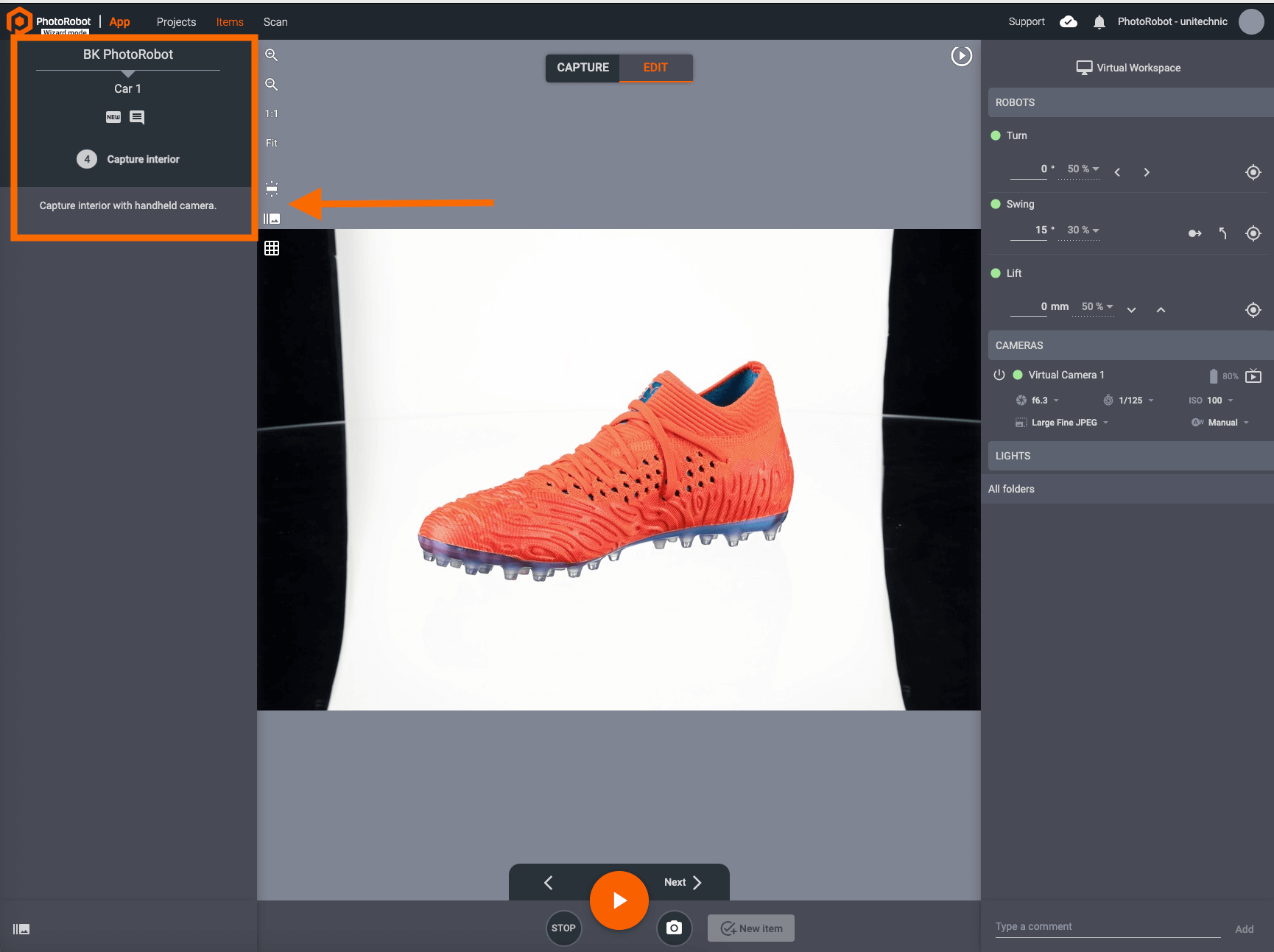Click the New item button
Image resolution: width=1274 pixels, height=952 pixels.
[x=751, y=928]
